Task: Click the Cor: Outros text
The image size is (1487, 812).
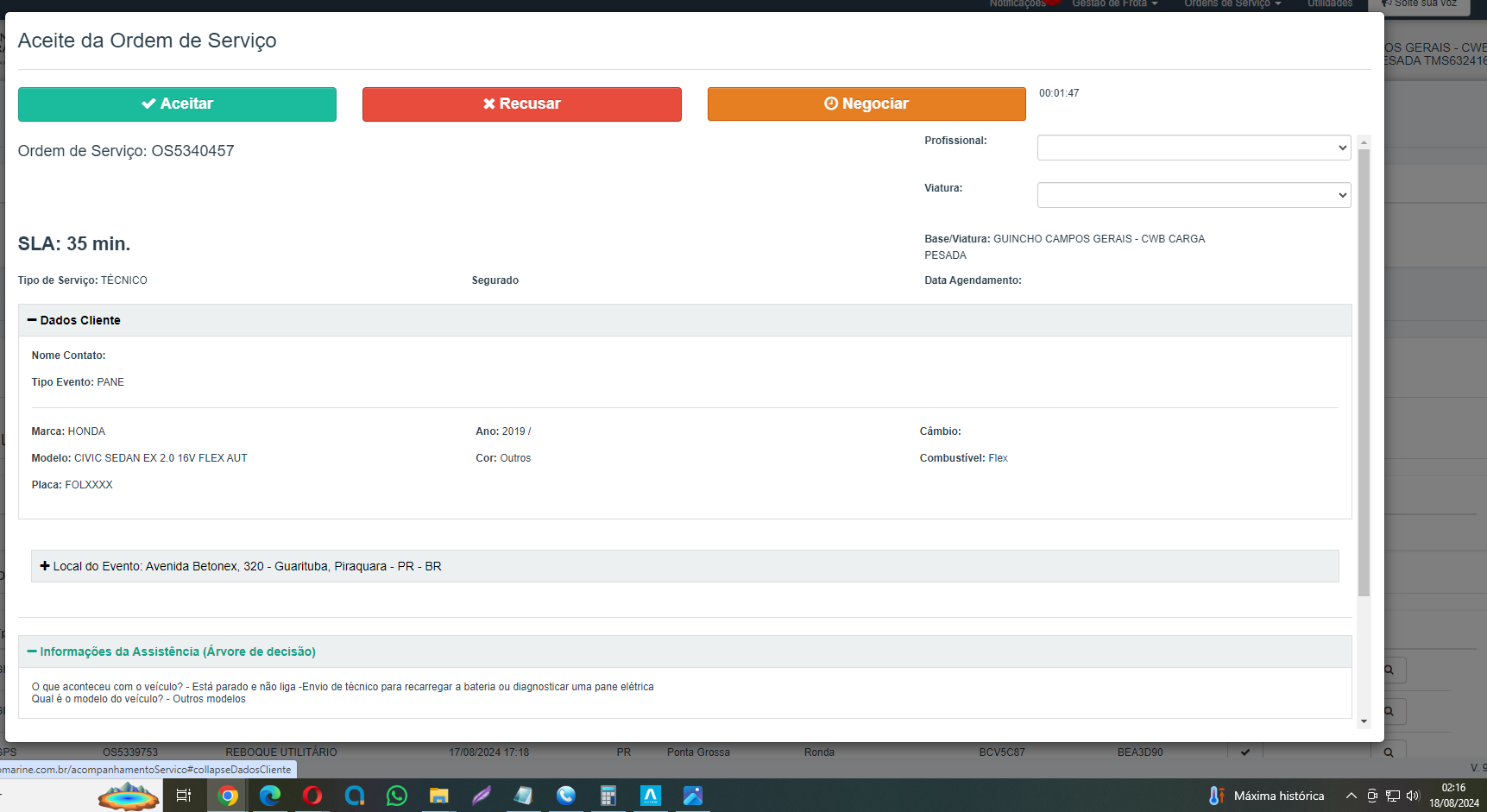Action: coord(503,458)
